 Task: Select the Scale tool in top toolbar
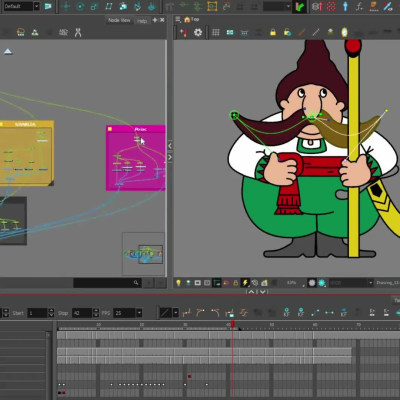point(94,6)
